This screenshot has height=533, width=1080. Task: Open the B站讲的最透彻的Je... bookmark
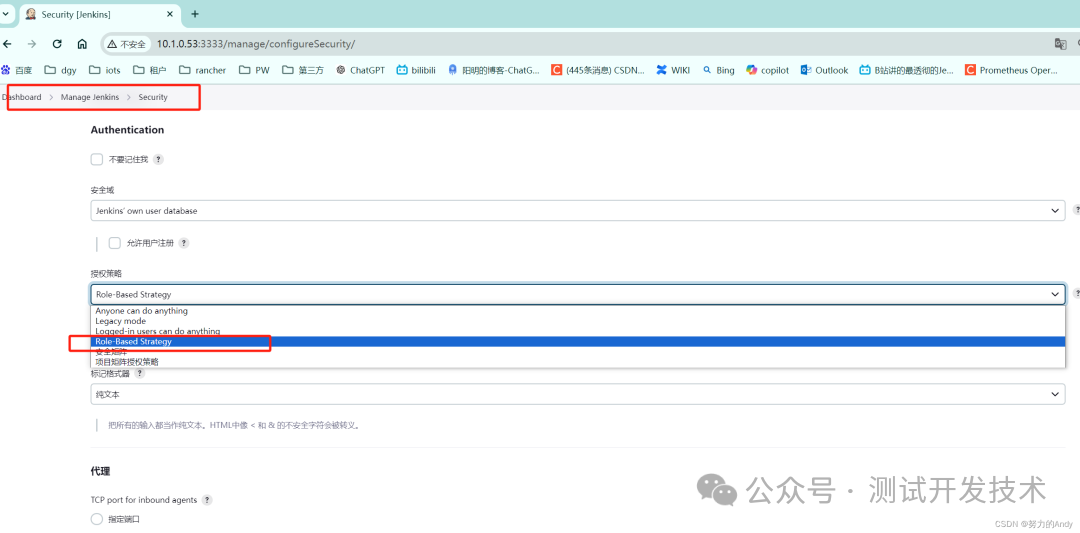(906, 70)
